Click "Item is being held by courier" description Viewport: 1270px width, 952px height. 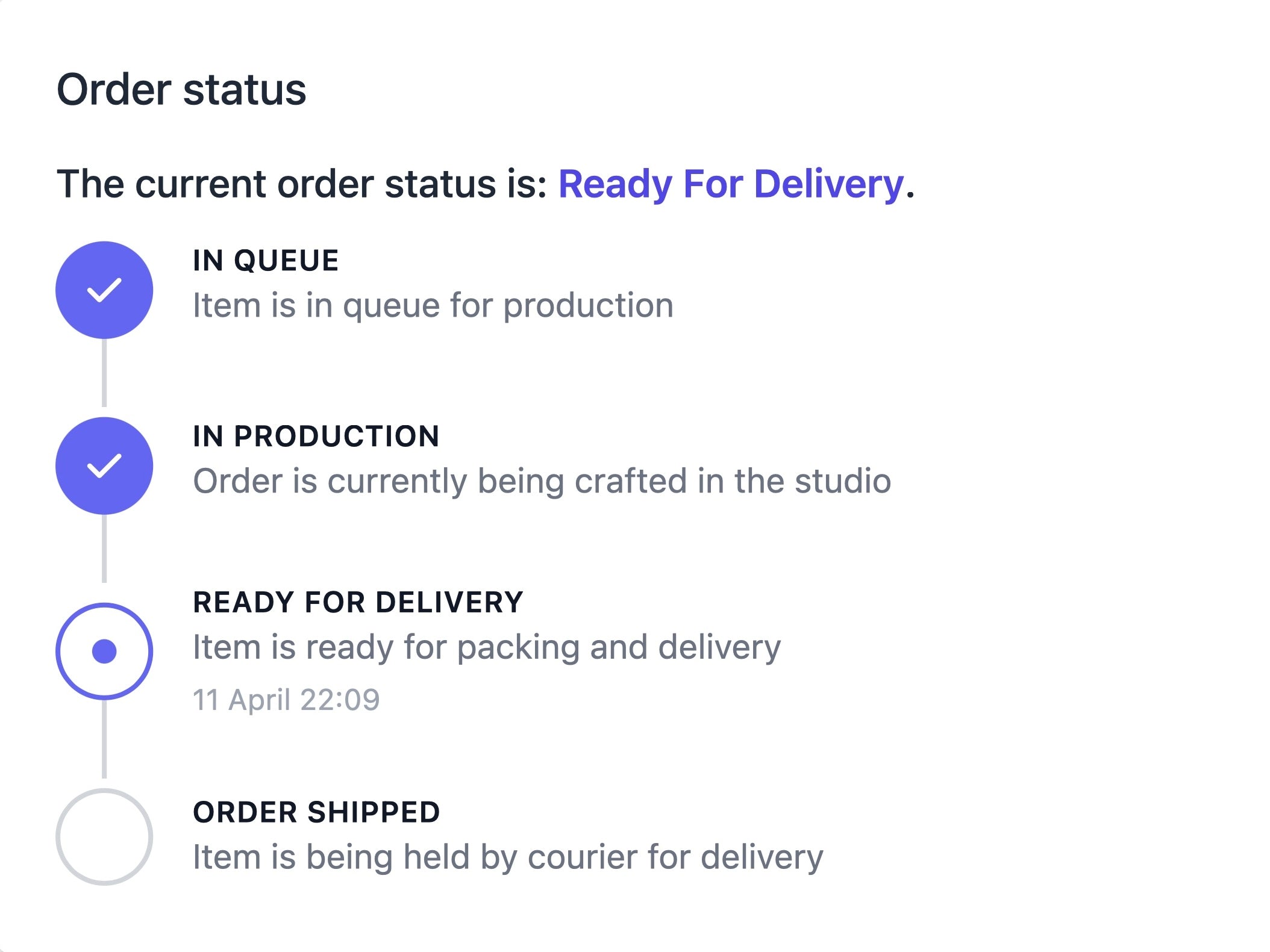coord(507,857)
